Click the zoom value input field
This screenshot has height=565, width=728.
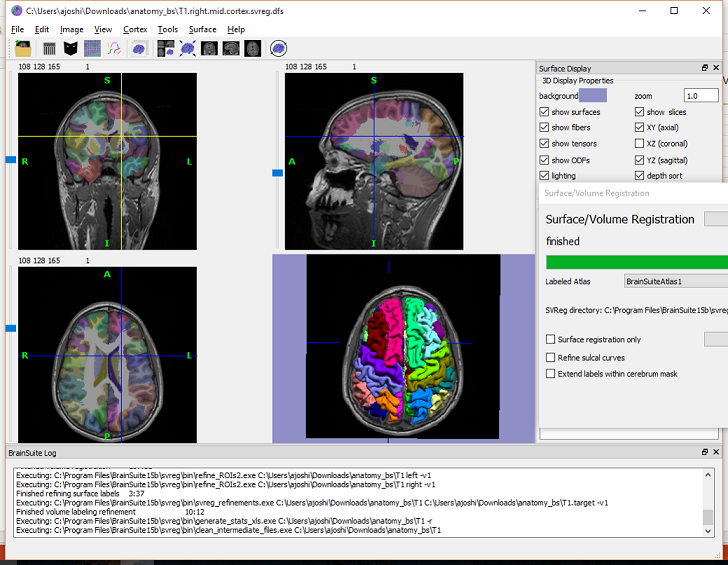tap(700, 96)
